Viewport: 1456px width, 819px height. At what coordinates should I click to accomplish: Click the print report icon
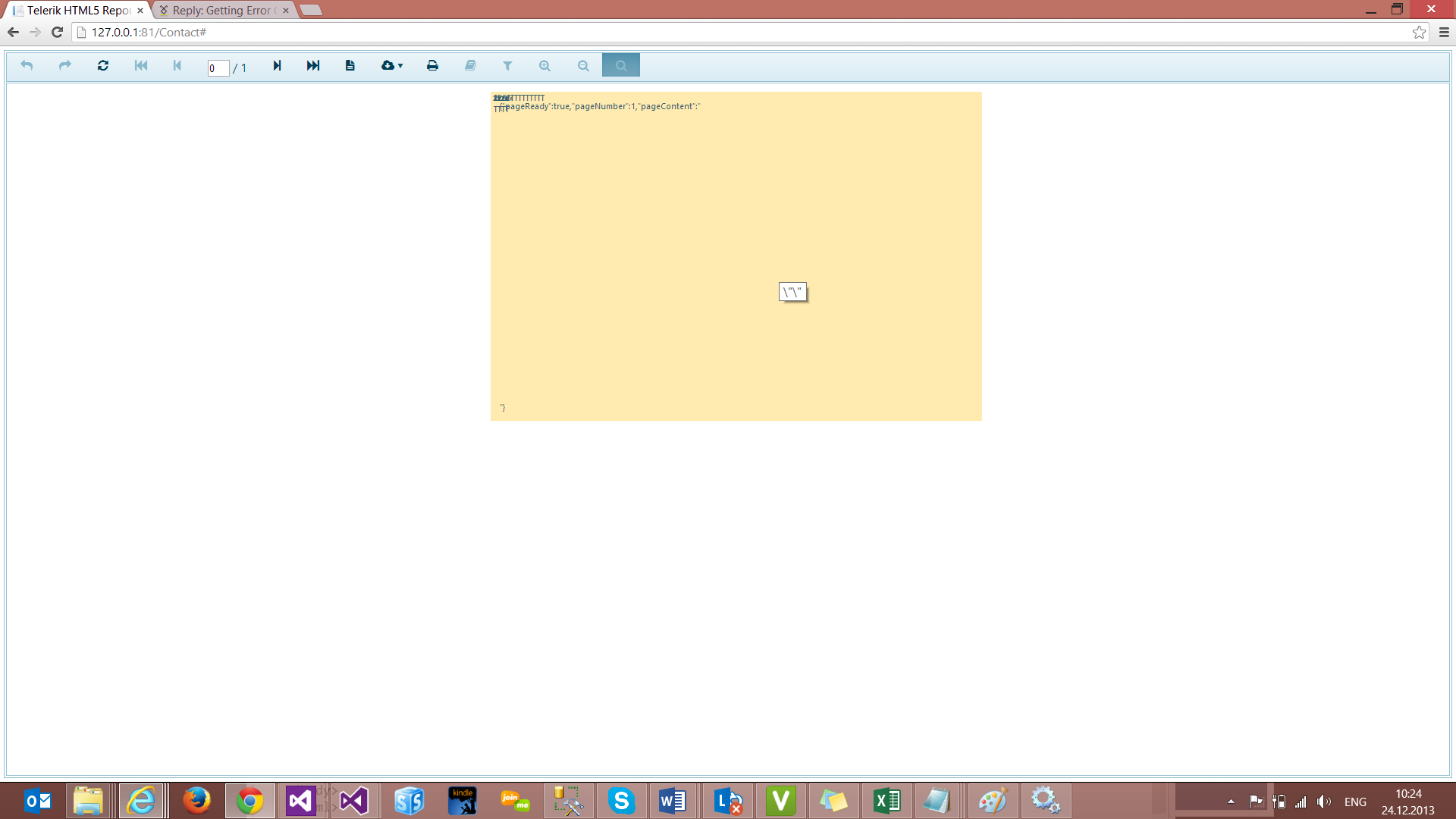click(432, 66)
